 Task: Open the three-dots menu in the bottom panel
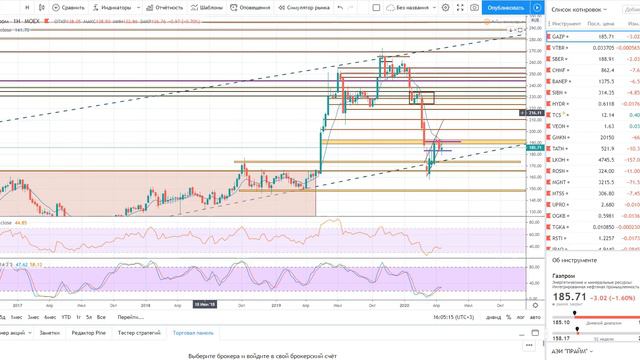coord(529,345)
